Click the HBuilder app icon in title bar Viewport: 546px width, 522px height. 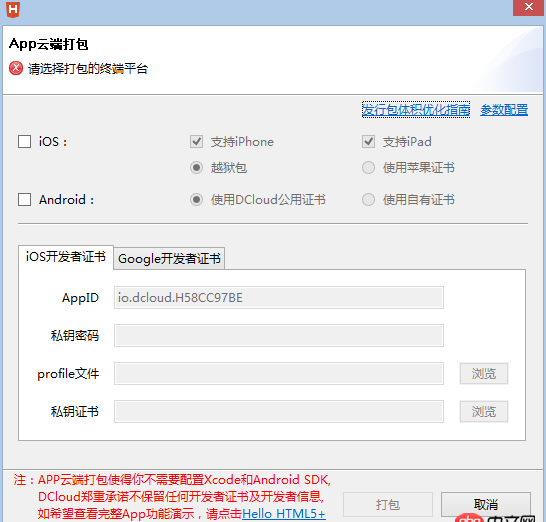(x=13, y=9)
